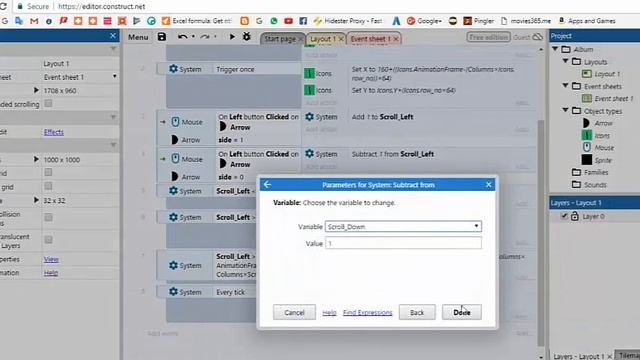
Task: Click the Gmail bookmark icon
Action: [x=34, y=21]
